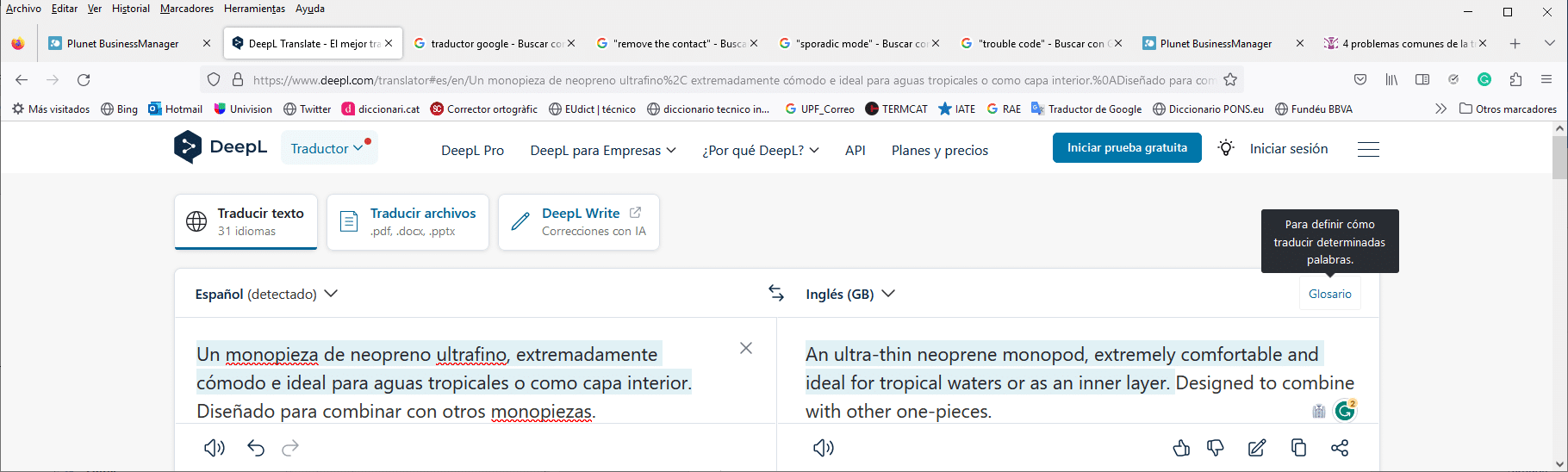Viewport: 1568px width, 472px height.
Task: Expand DeepL para Empresas menu
Action: coord(603,150)
